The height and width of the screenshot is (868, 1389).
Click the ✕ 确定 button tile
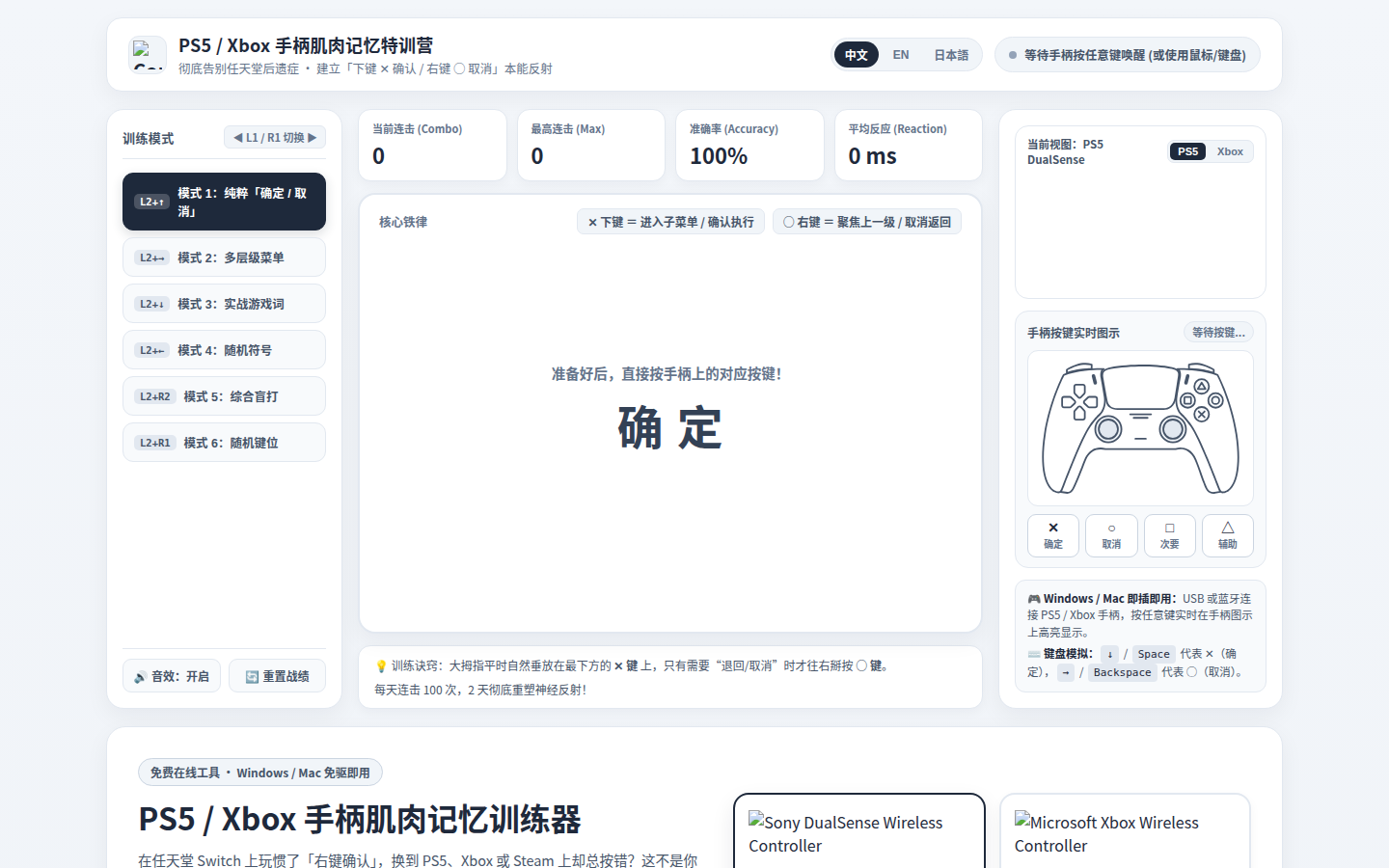1053,535
